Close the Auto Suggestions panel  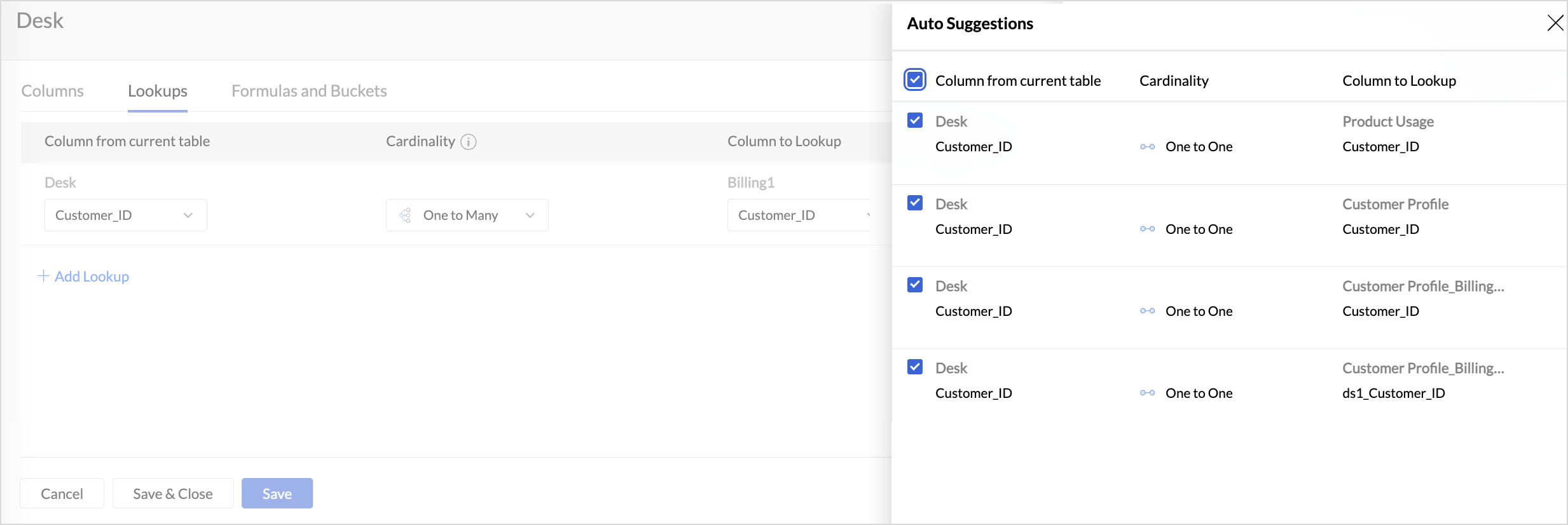pos(1555,24)
